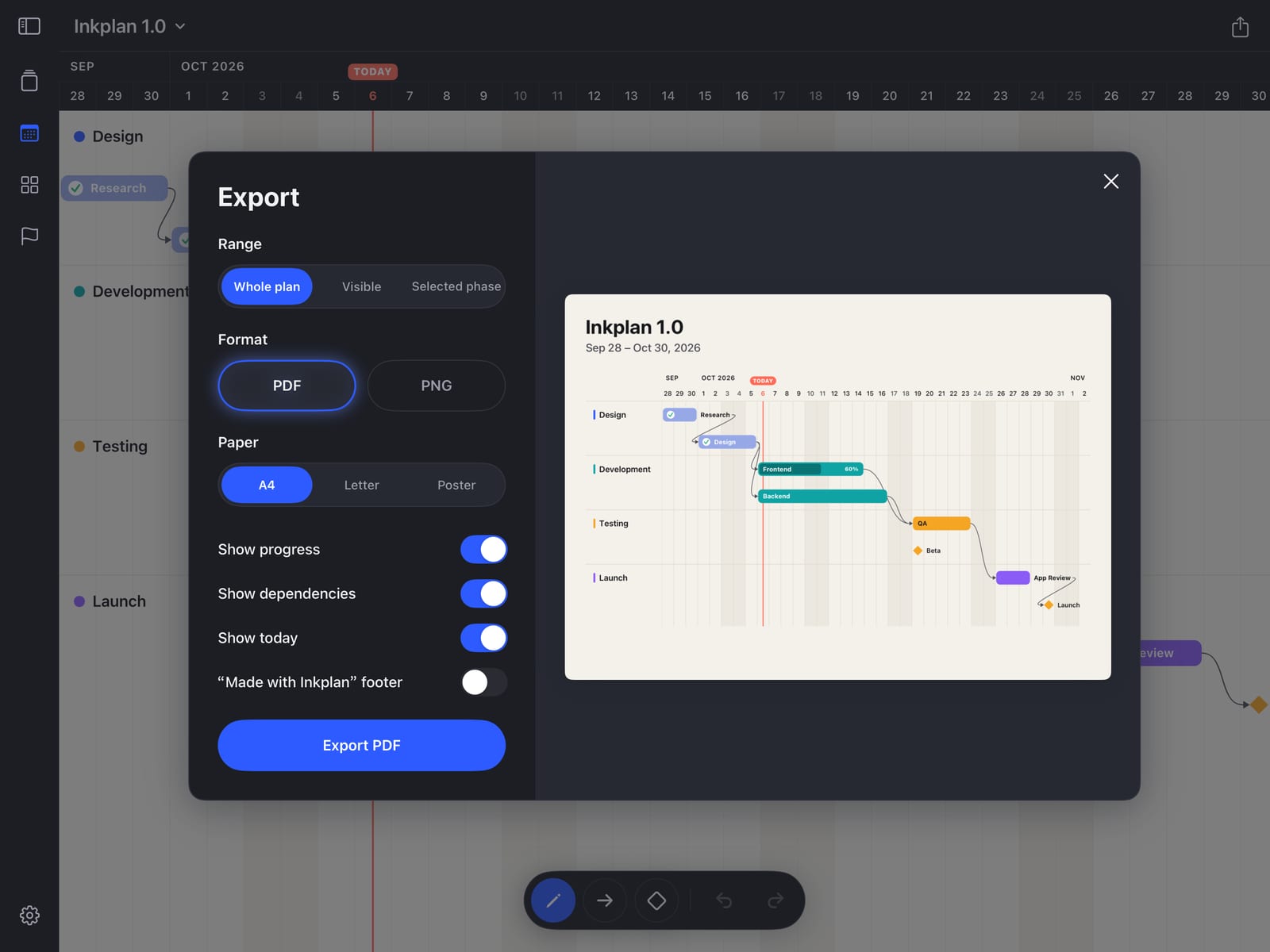Image resolution: width=1270 pixels, height=952 pixels.
Task: Select the Launch phase label
Action: point(119,601)
